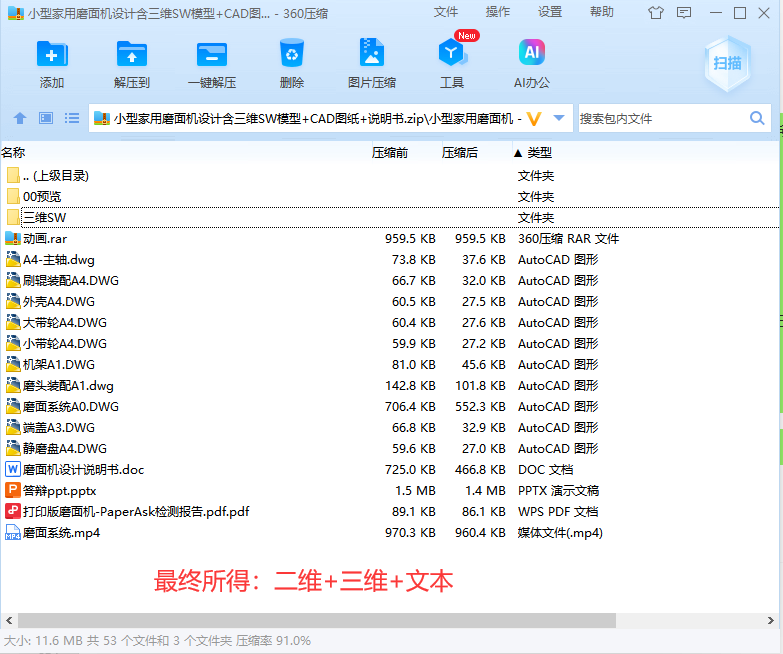The image size is (783, 654).
Task: Open the 设置 menu
Action: (550, 12)
